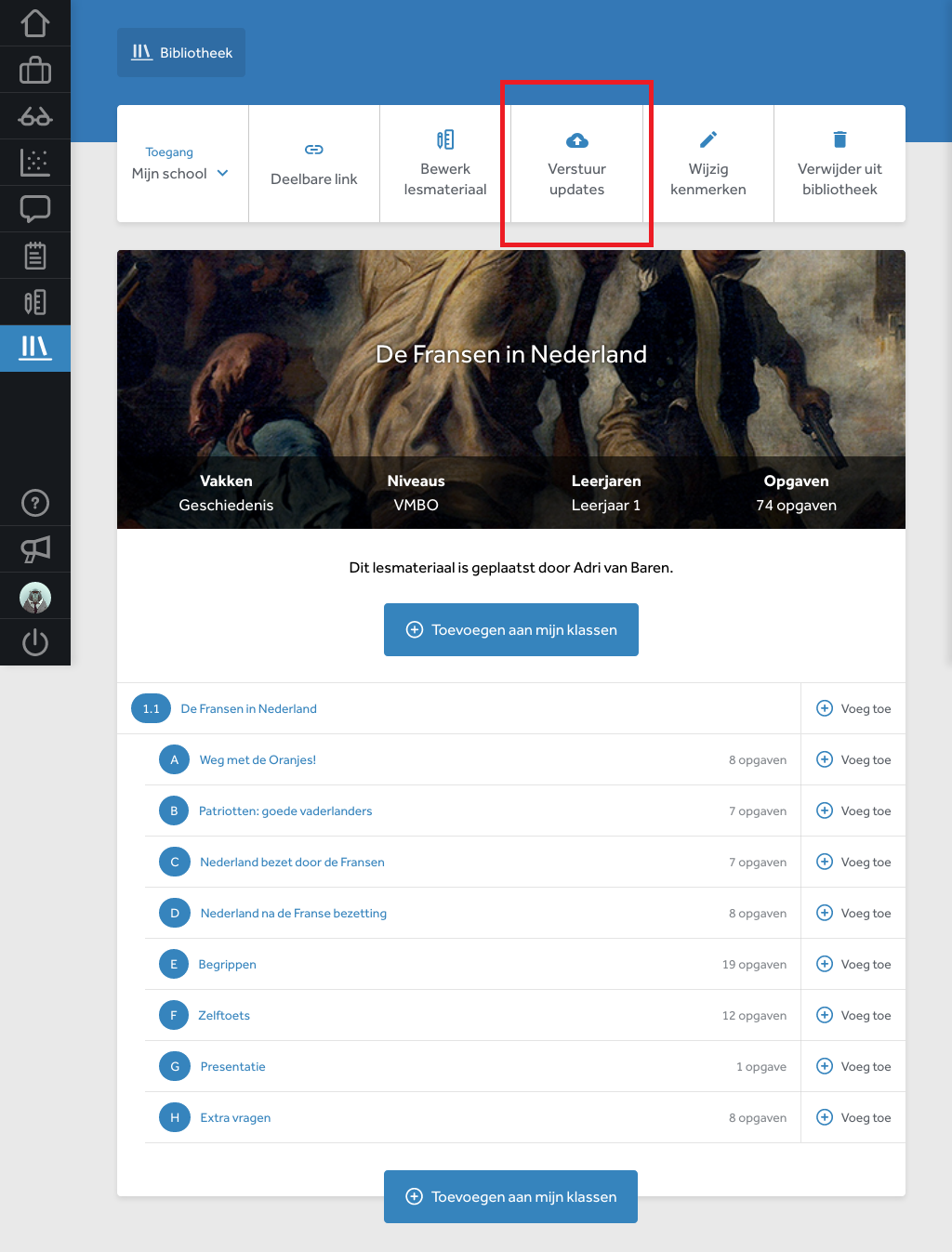The image size is (952, 1252).
Task: Click Voeg toe for Presentatie
Action: click(x=853, y=1066)
